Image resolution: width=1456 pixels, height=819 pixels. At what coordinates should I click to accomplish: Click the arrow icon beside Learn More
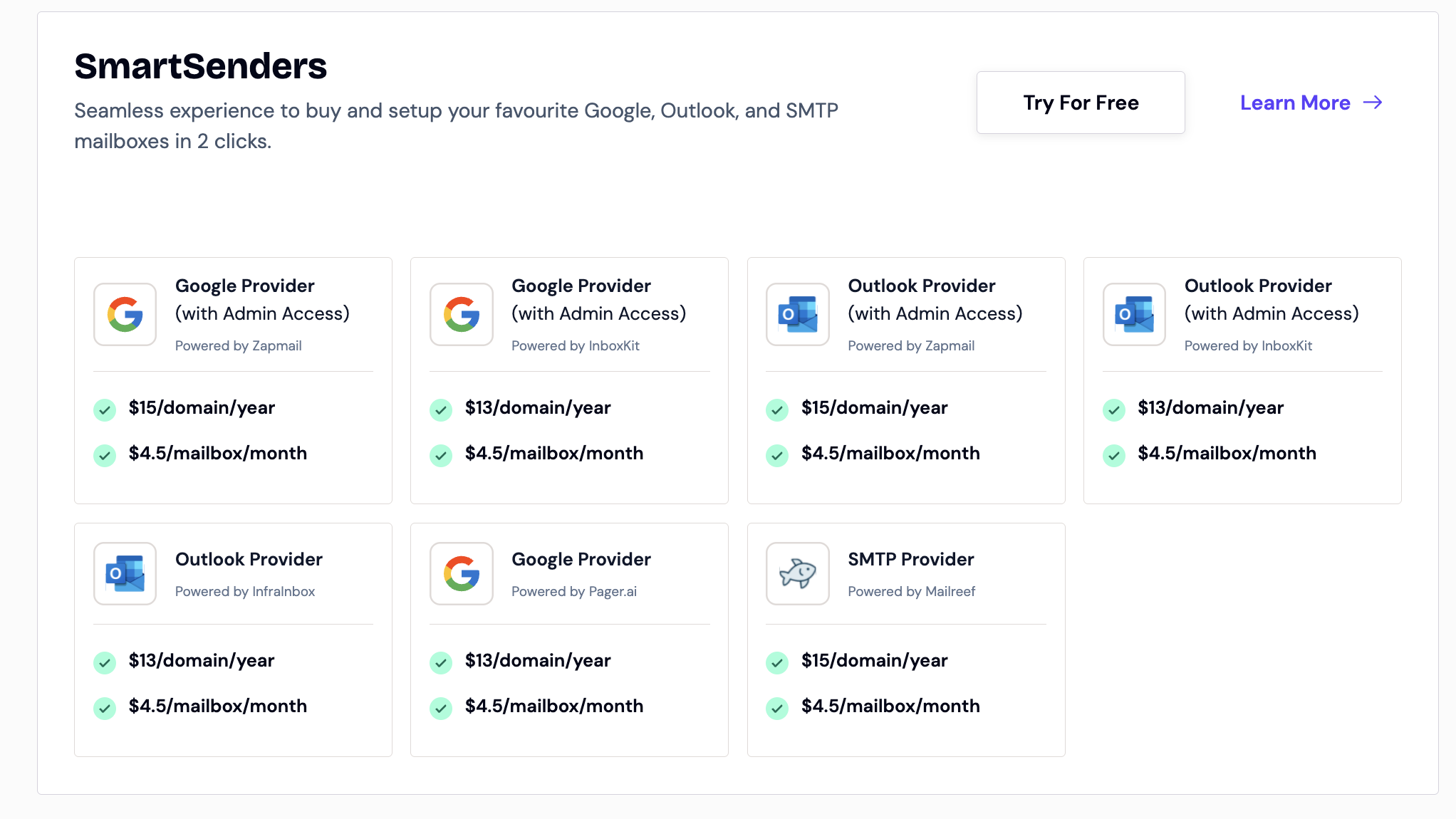point(1373,103)
